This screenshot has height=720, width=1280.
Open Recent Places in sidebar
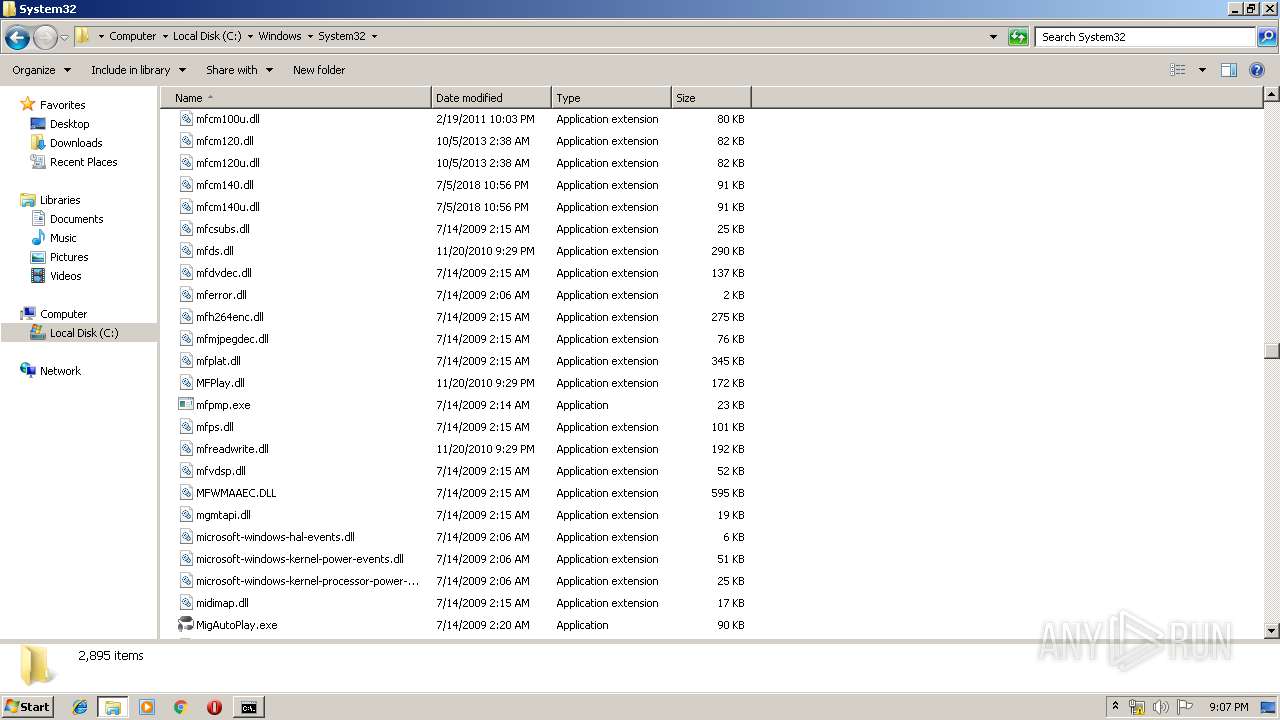click(x=83, y=162)
